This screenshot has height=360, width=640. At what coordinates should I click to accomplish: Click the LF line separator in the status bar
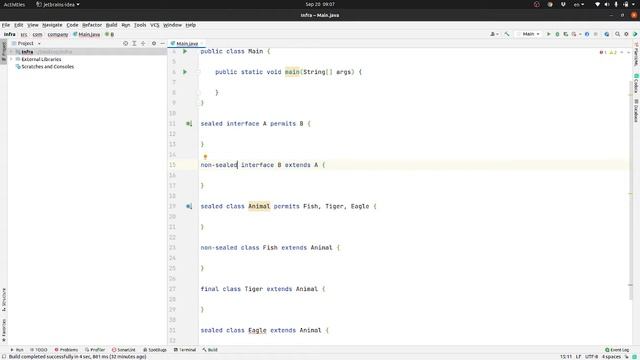tap(578, 357)
